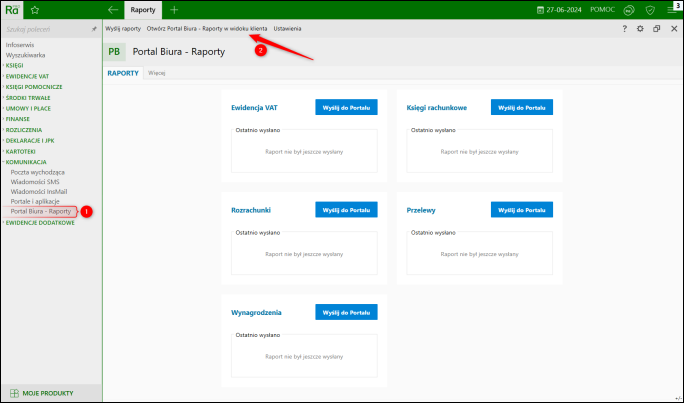Expand the UMOWY I PŁACE section
The width and height of the screenshot is (684, 403).
(x=28, y=108)
